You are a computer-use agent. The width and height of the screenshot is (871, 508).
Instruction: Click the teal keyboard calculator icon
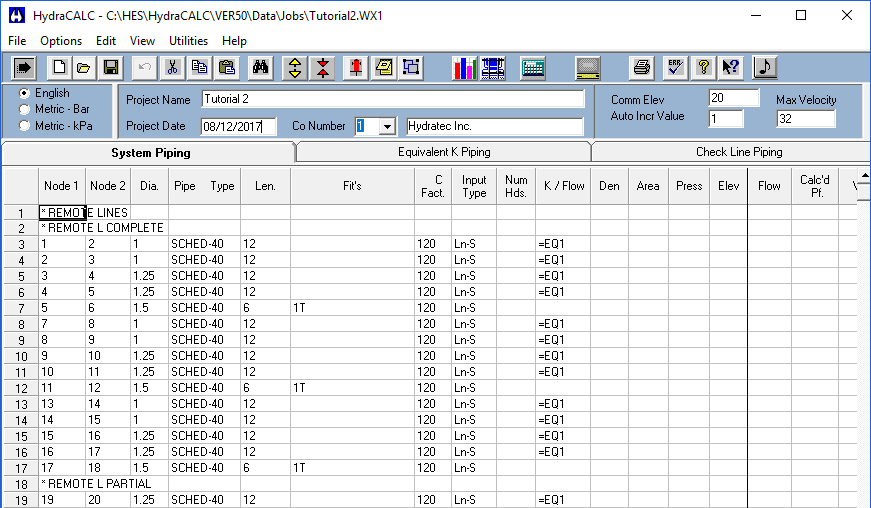coord(533,68)
